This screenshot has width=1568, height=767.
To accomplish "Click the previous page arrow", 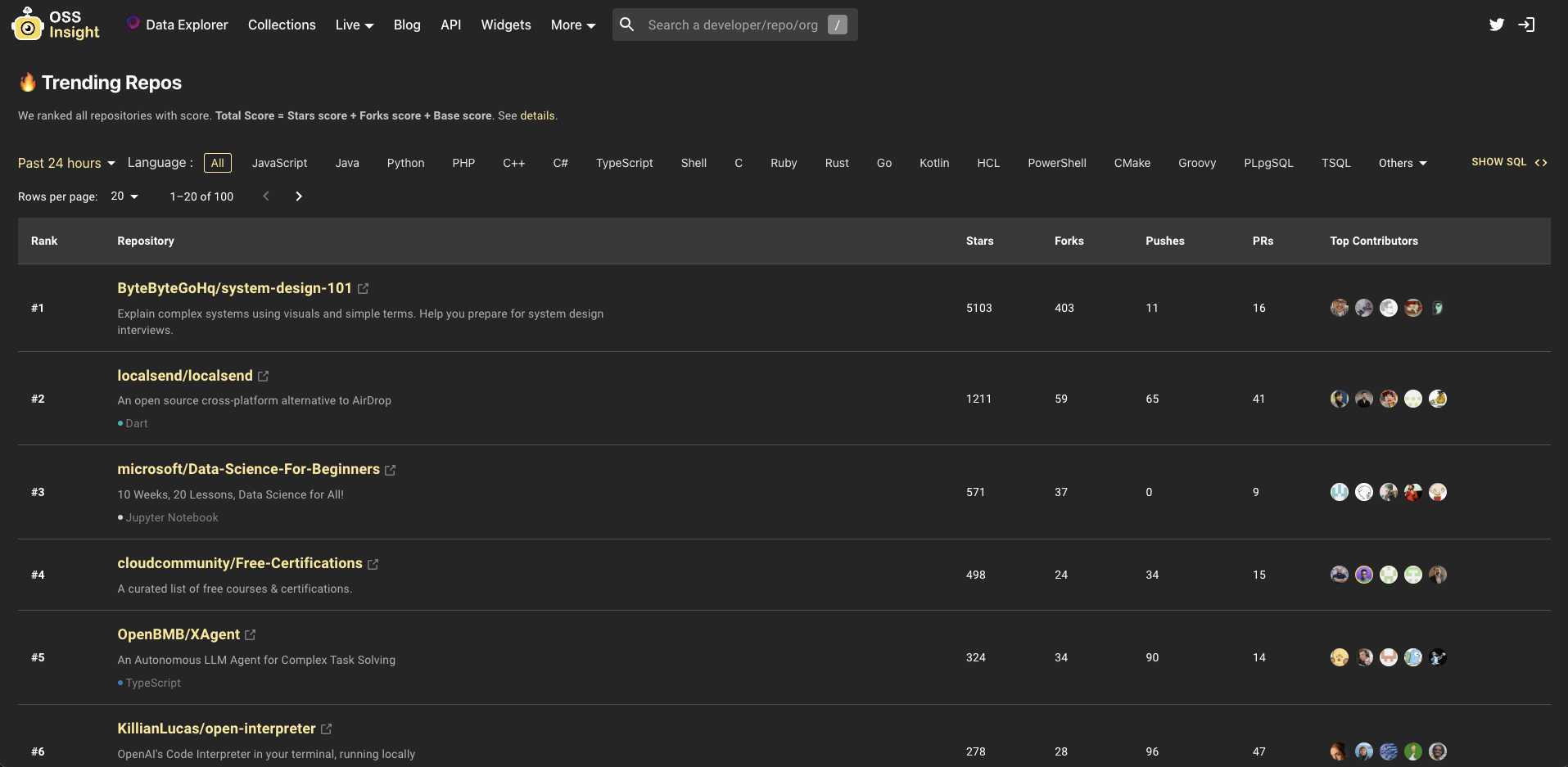I will tap(266, 196).
